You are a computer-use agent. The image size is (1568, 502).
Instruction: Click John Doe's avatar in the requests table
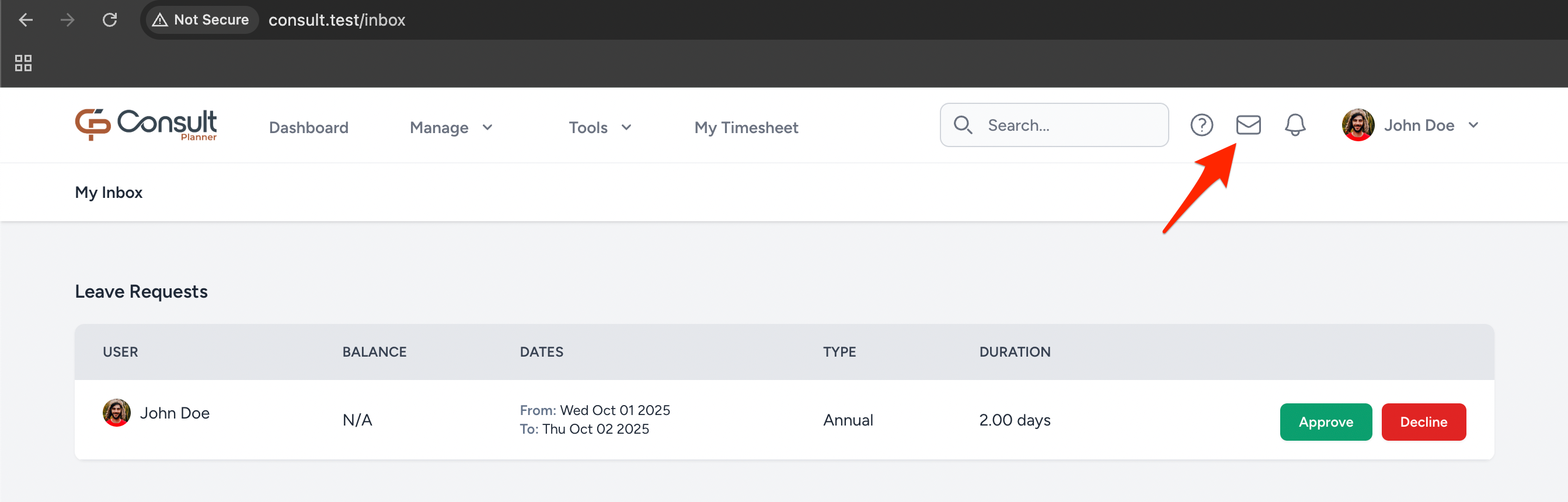[116, 413]
